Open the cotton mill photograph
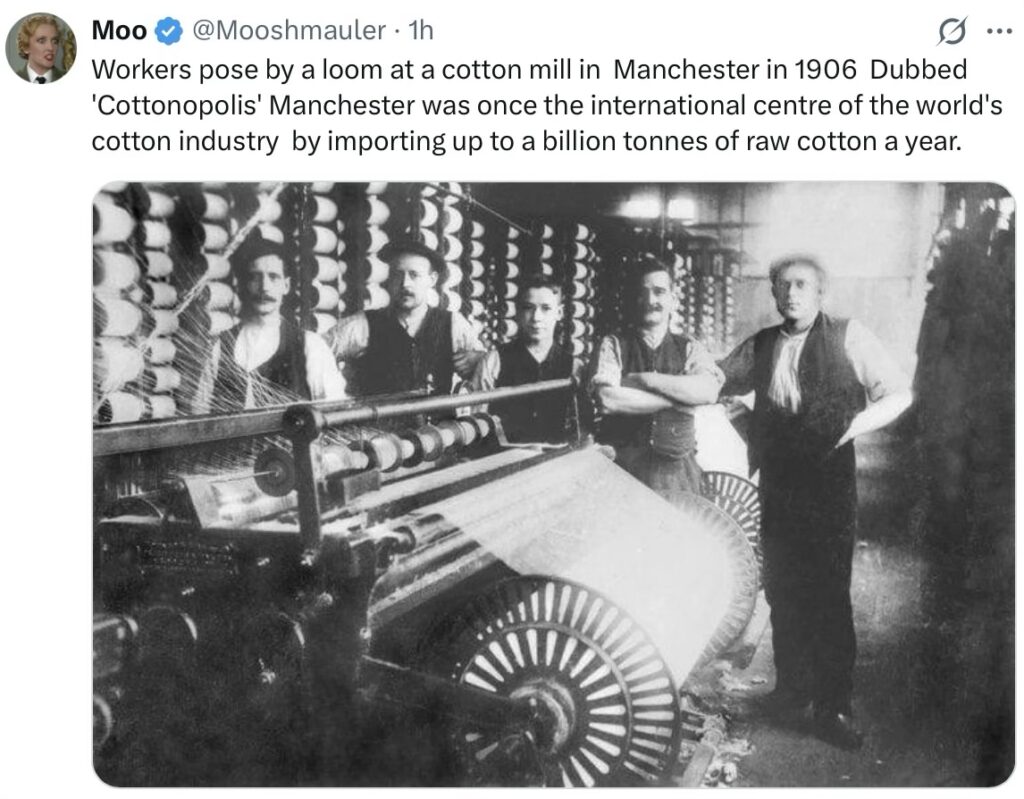This screenshot has width=1024, height=799. point(554,484)
